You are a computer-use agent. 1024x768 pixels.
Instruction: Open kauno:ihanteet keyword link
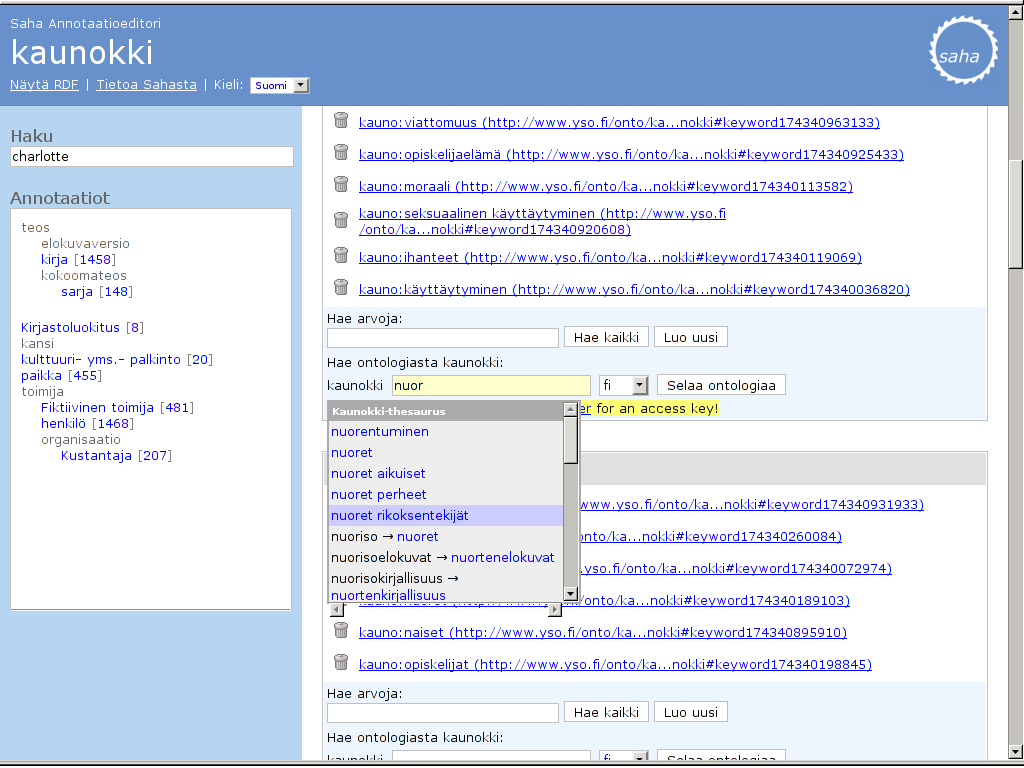click(610, 257)
